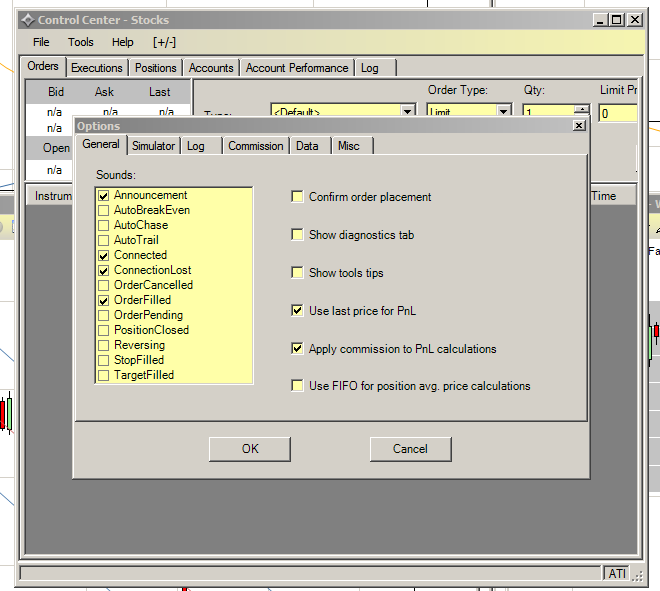This screenshot has height=591, width=660.
Task: Toggle the Announcement sound checkbox
Action: click(x=104, y=196)
